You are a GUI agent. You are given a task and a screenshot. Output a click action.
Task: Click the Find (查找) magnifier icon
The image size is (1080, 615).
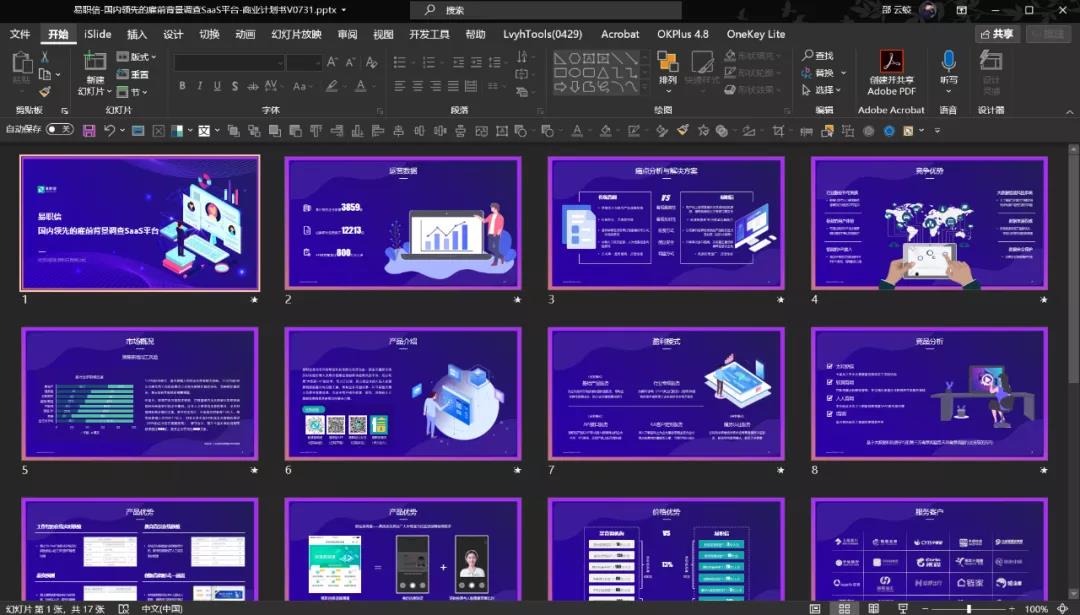(x=808, y=55)
